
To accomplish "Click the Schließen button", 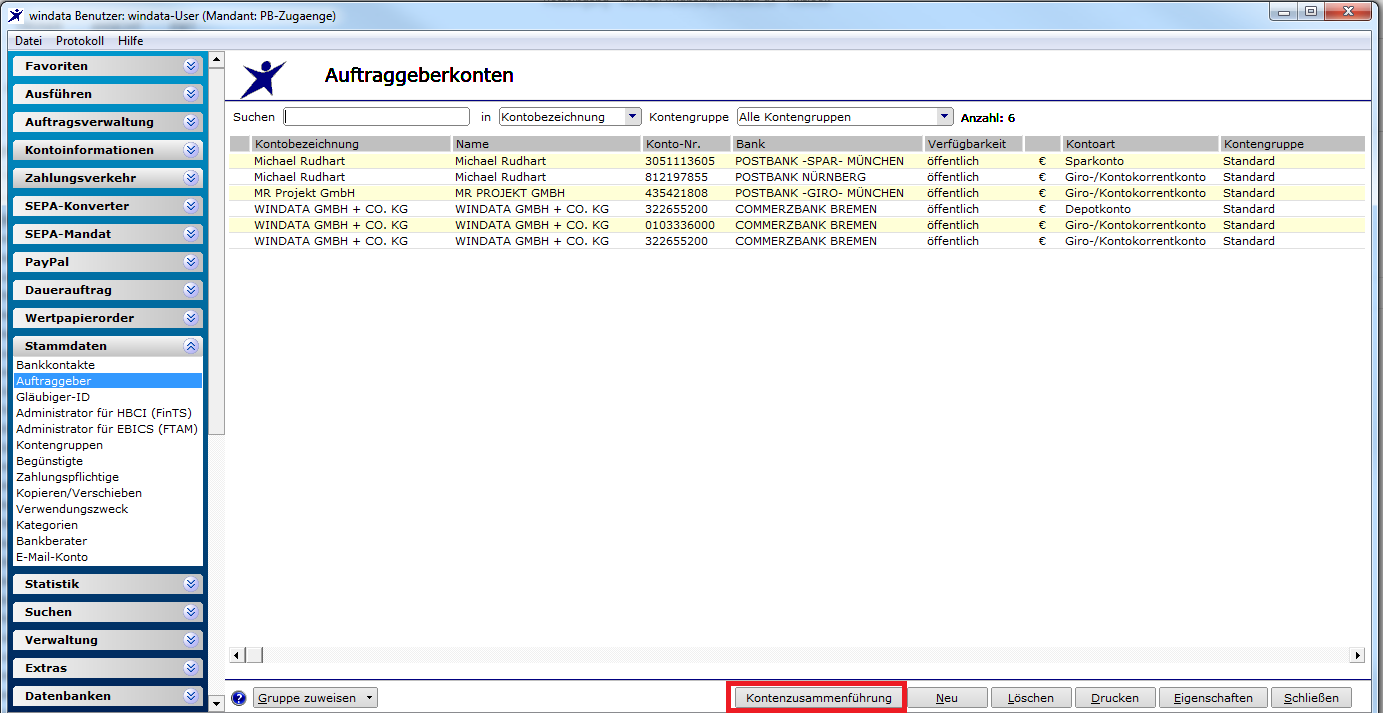I will pyautogui.click(x=1311, y=698).
